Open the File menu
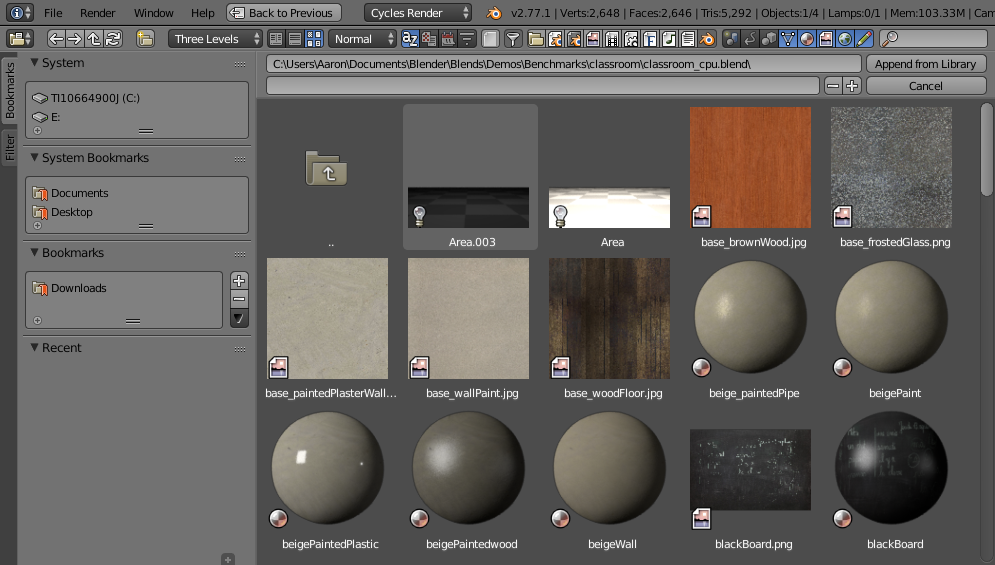This screenshot has height=565, width=995. 53,13
